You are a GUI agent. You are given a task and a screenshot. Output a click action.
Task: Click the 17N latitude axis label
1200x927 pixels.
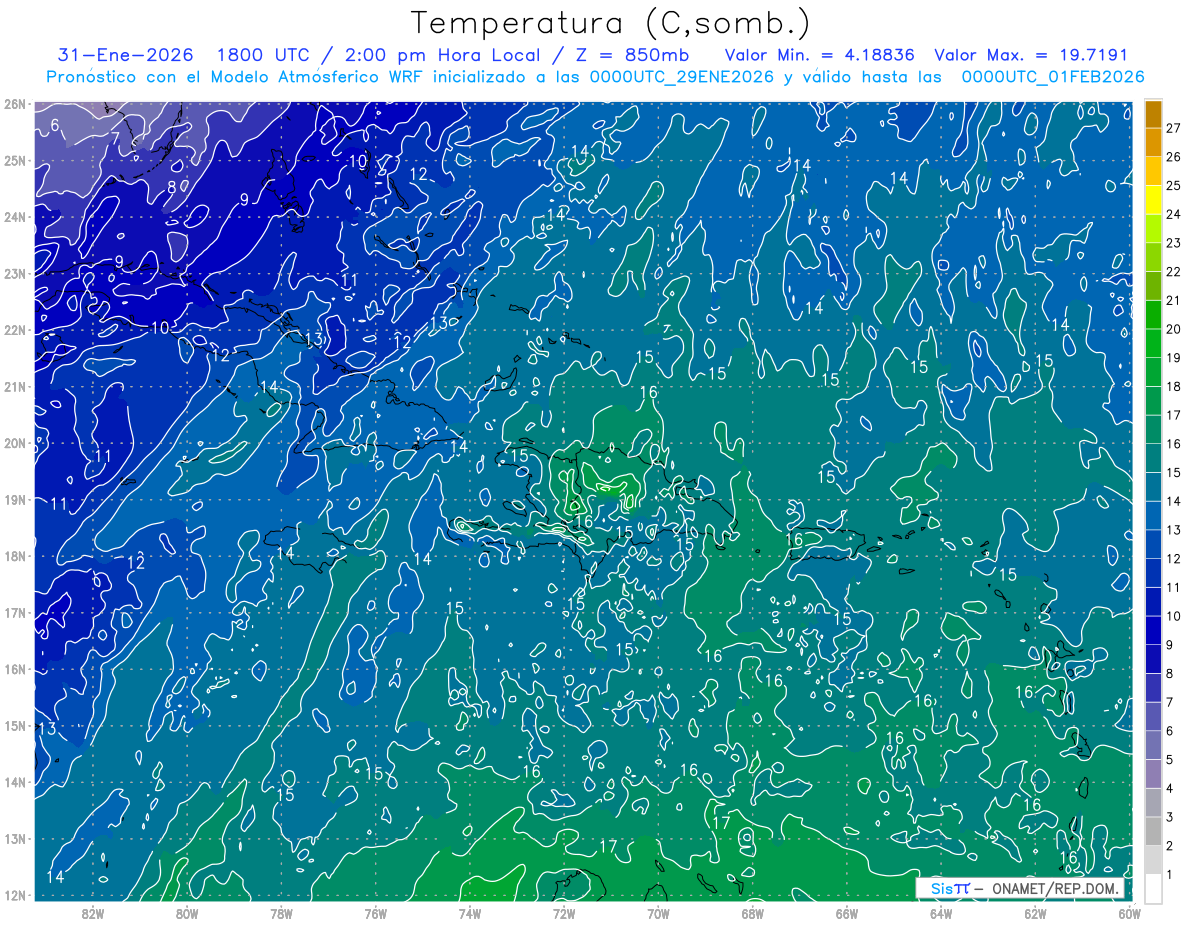[15, 613]
